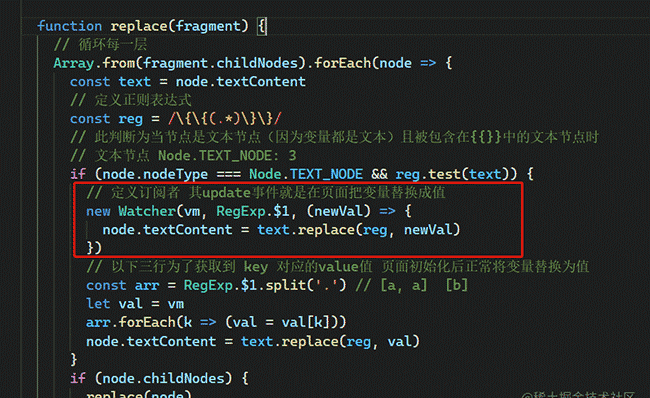The height and width of the screenshot is (398, 650).
Task: Click 'arr.forEach(k => (val = val[k]))' line
Action: pos(216,322)
